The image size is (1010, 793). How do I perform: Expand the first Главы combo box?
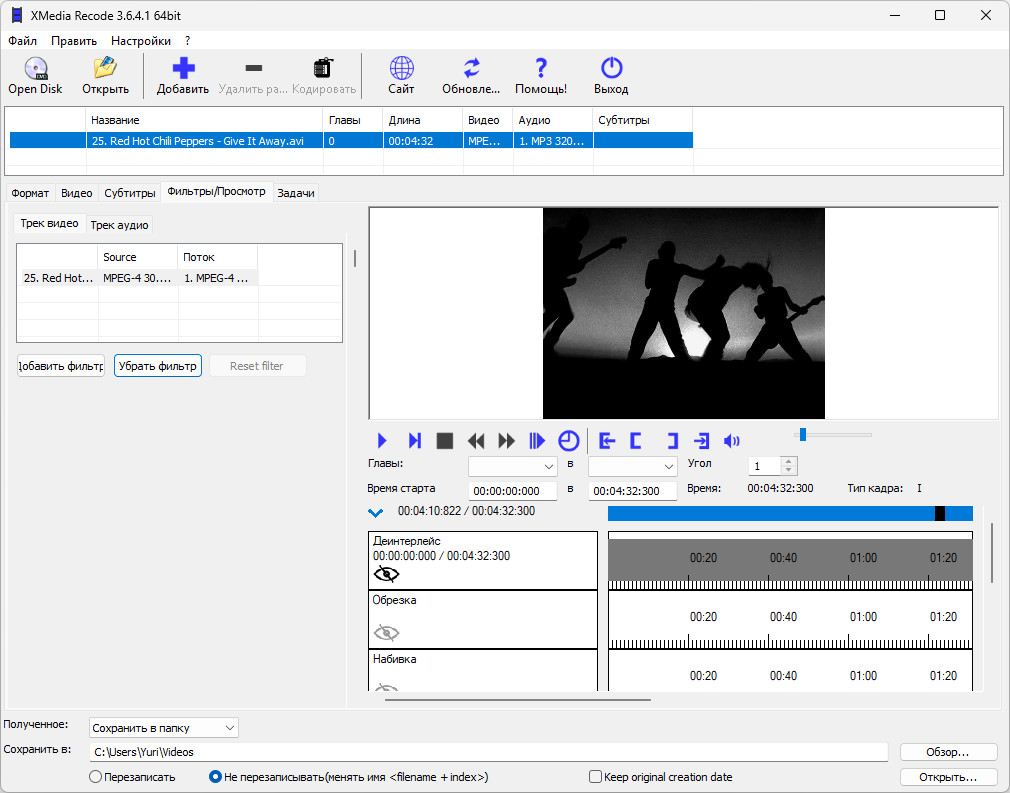512,466
